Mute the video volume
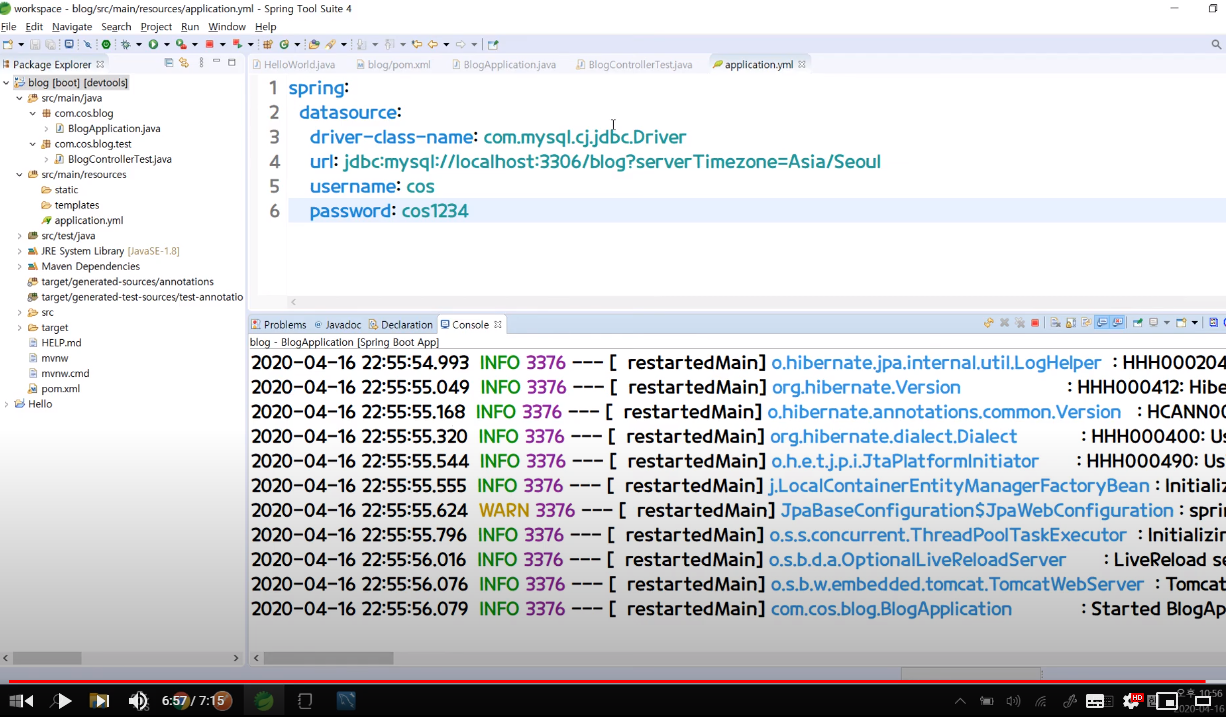 pos(138,701)
